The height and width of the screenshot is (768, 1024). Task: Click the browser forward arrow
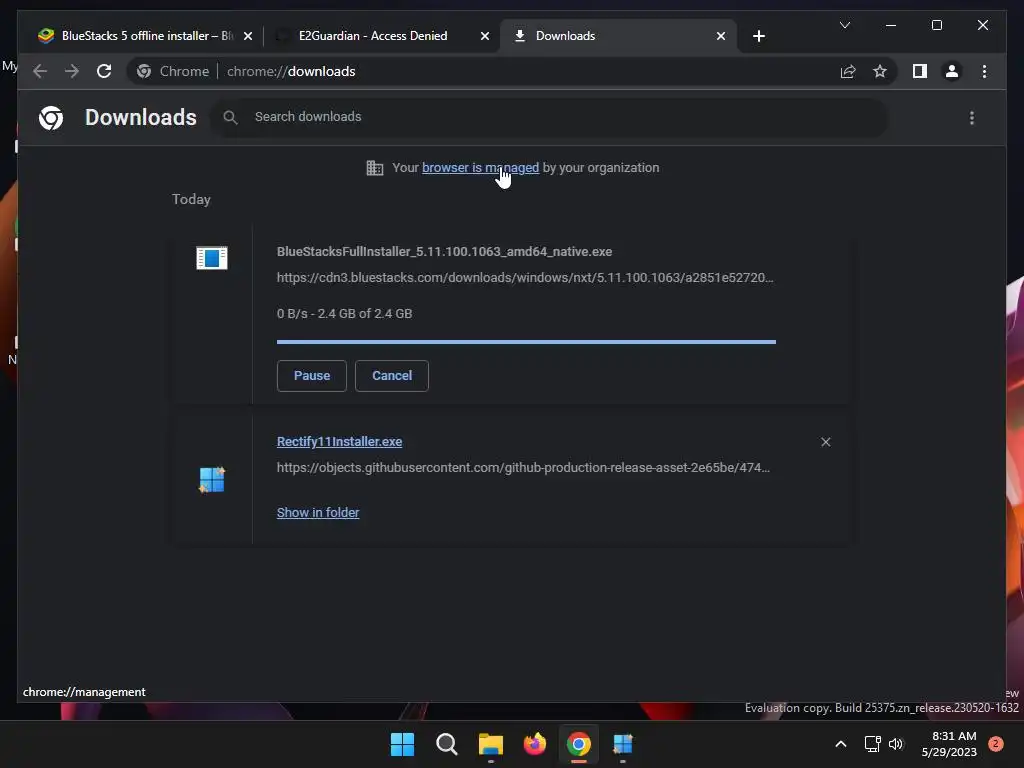[72, 71]
